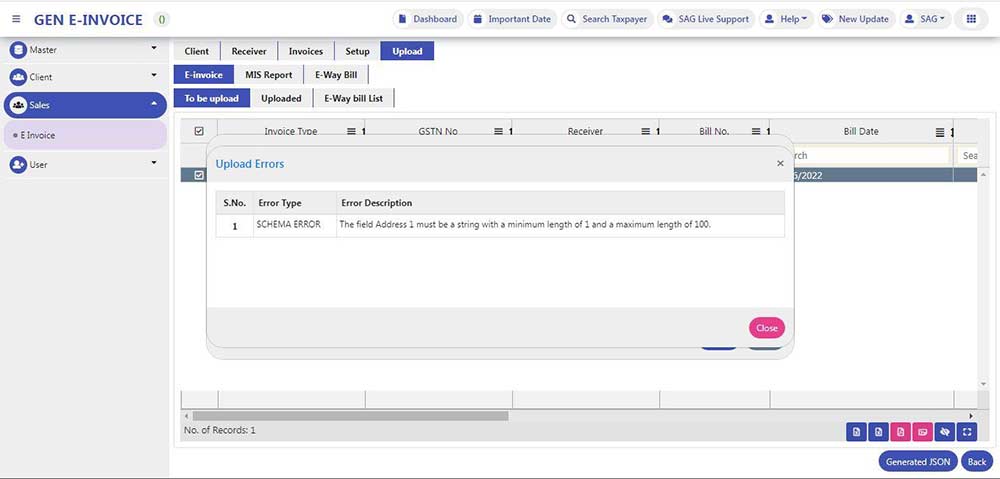Open the SAG user account dropdown

tap(925, 19)
